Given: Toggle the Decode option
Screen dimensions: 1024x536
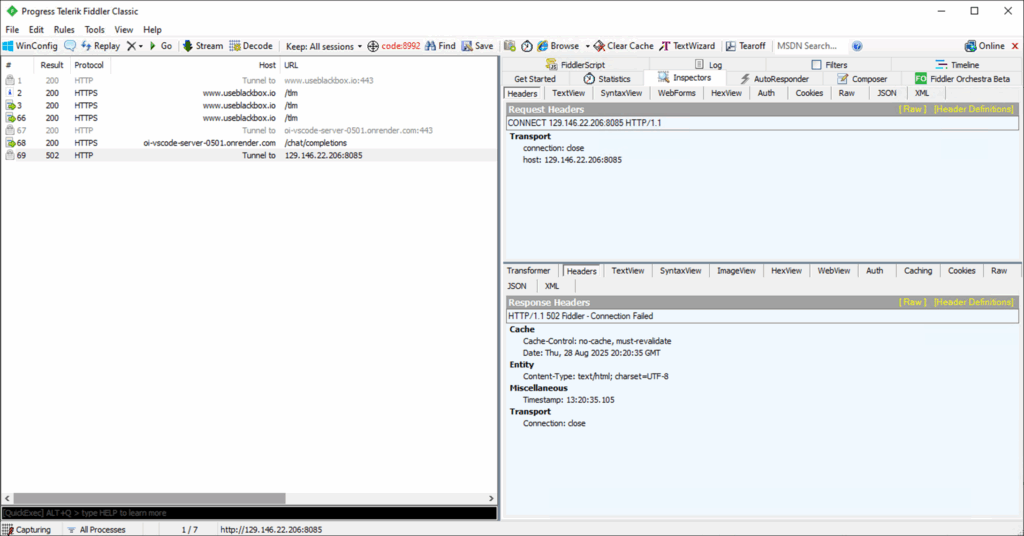Looking at the screenshot, I should coord(251,46).
